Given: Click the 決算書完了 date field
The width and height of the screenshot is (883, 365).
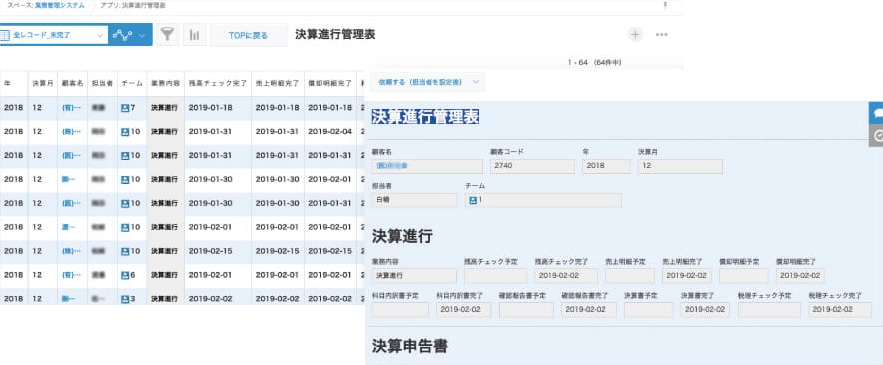Looking at the screenshot, I should 705,310.
